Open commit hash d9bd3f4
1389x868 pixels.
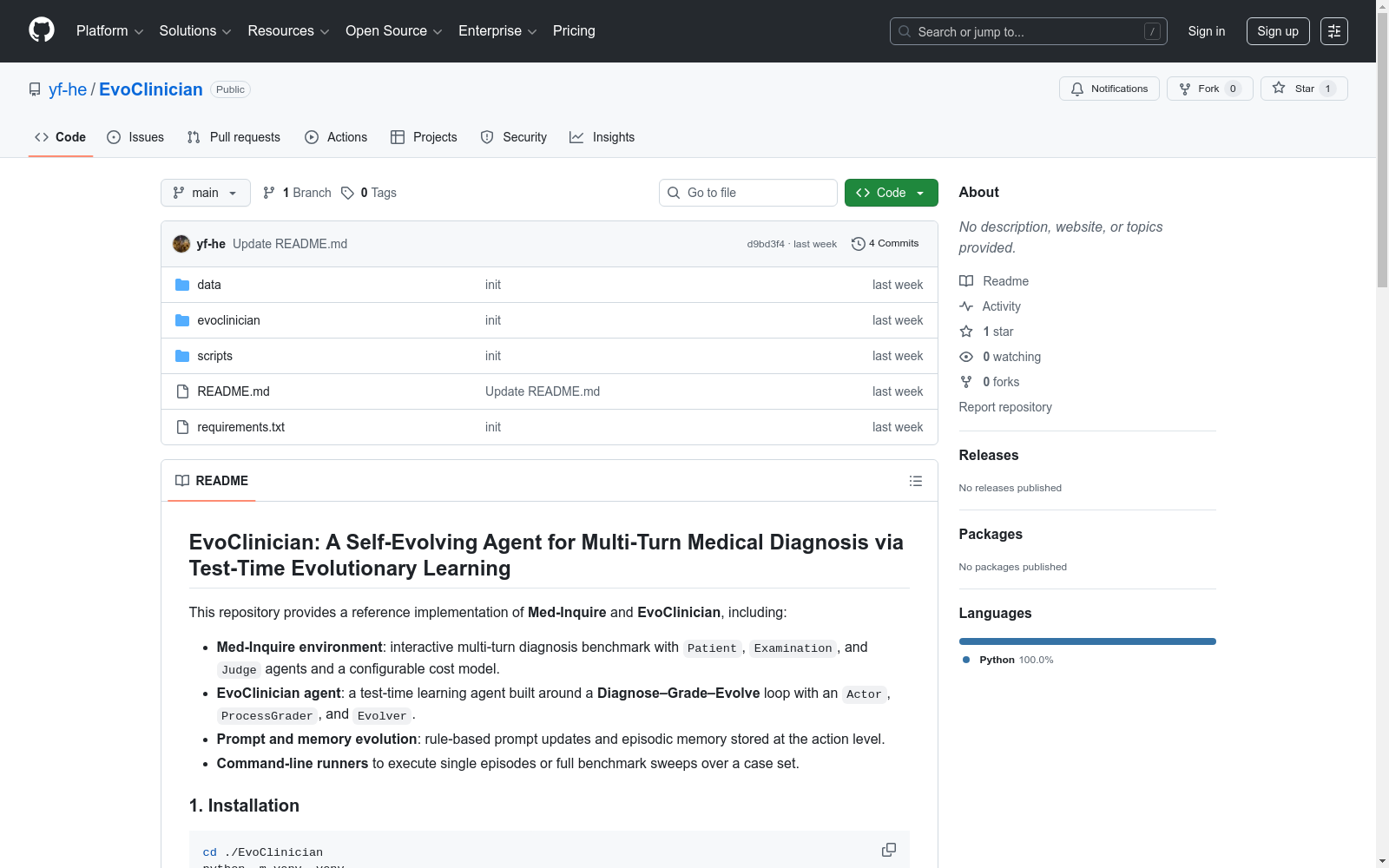click(766, 244)
